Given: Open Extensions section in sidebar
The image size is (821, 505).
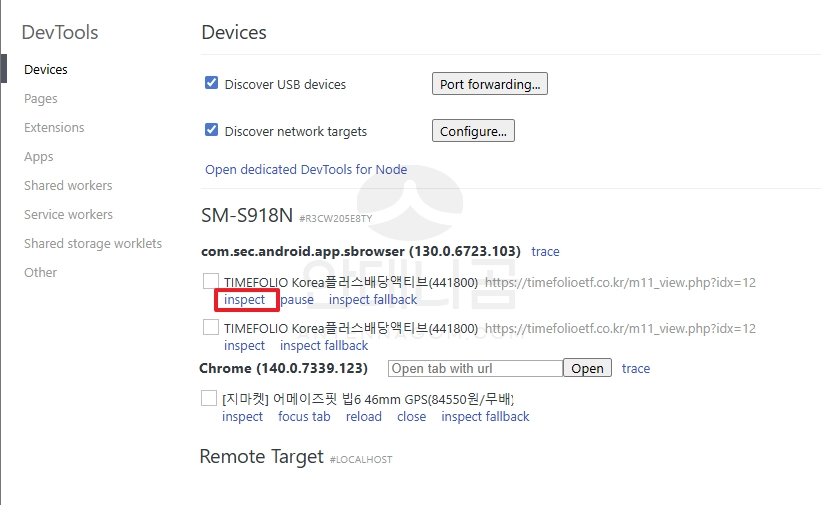Looking at the screenshot, I should click(54, 127).
